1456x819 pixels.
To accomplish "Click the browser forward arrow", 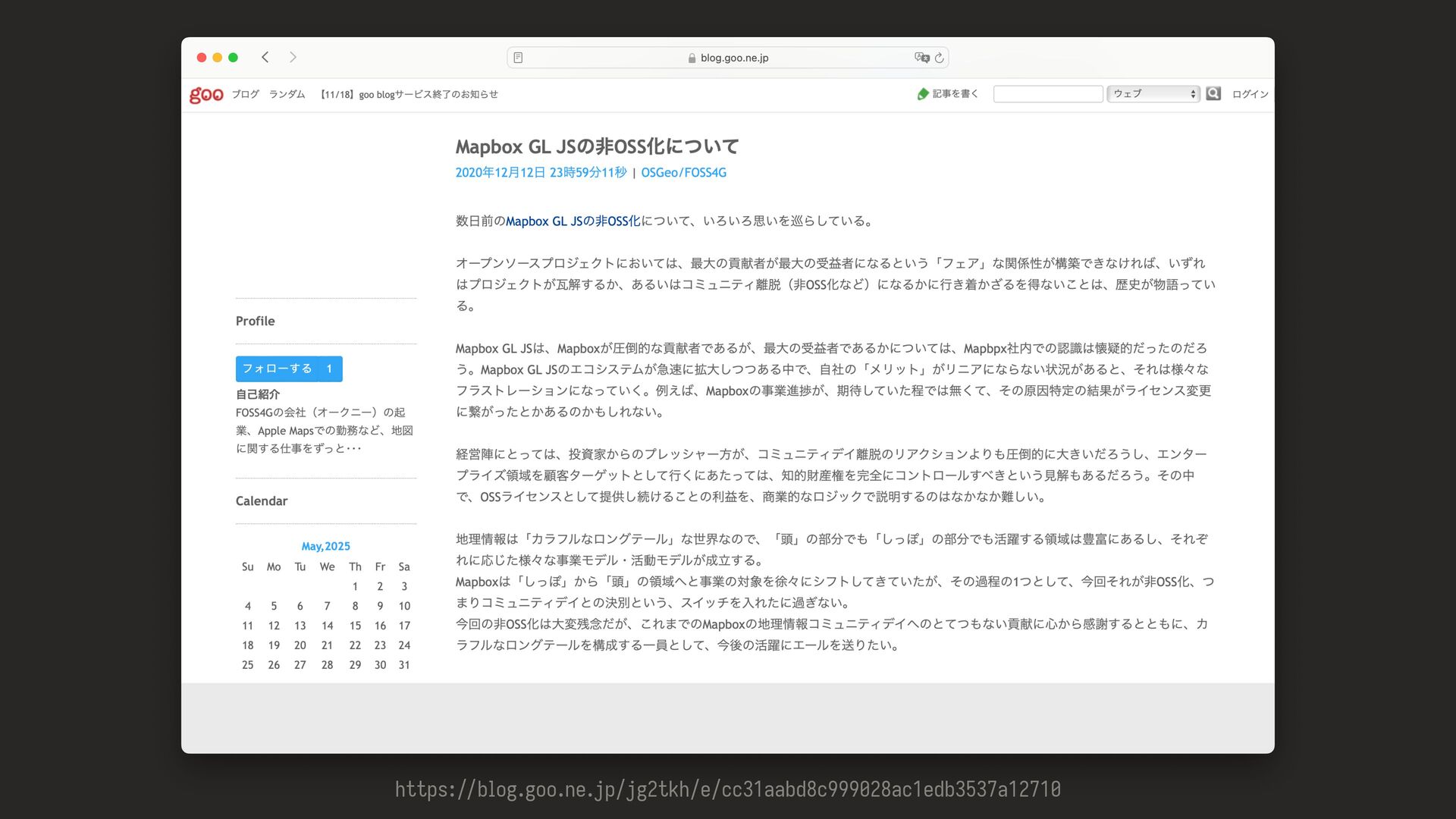I will pyautogui.click(x=293, y=58).
